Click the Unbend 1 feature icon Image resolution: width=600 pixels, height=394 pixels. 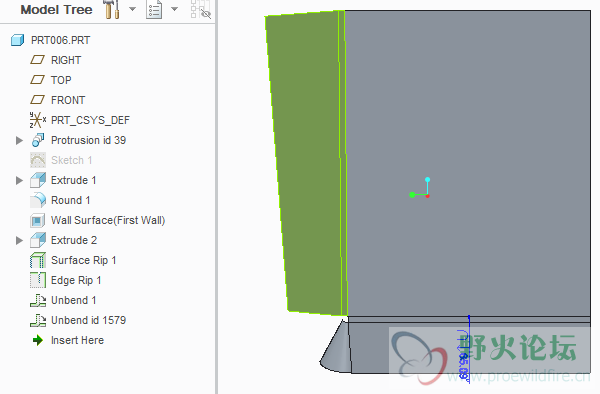38,300
